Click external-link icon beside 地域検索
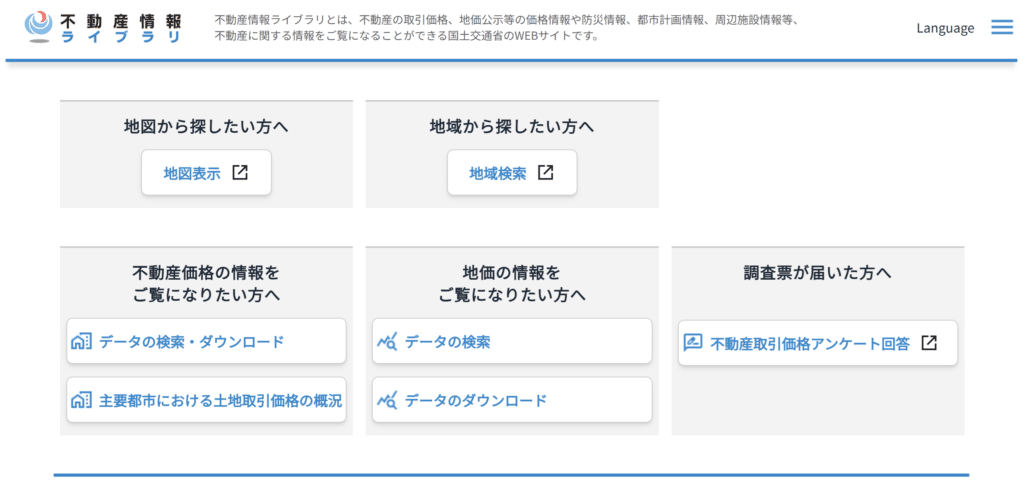This screenshot has height=489, width=1024. [x=545, y=172]
